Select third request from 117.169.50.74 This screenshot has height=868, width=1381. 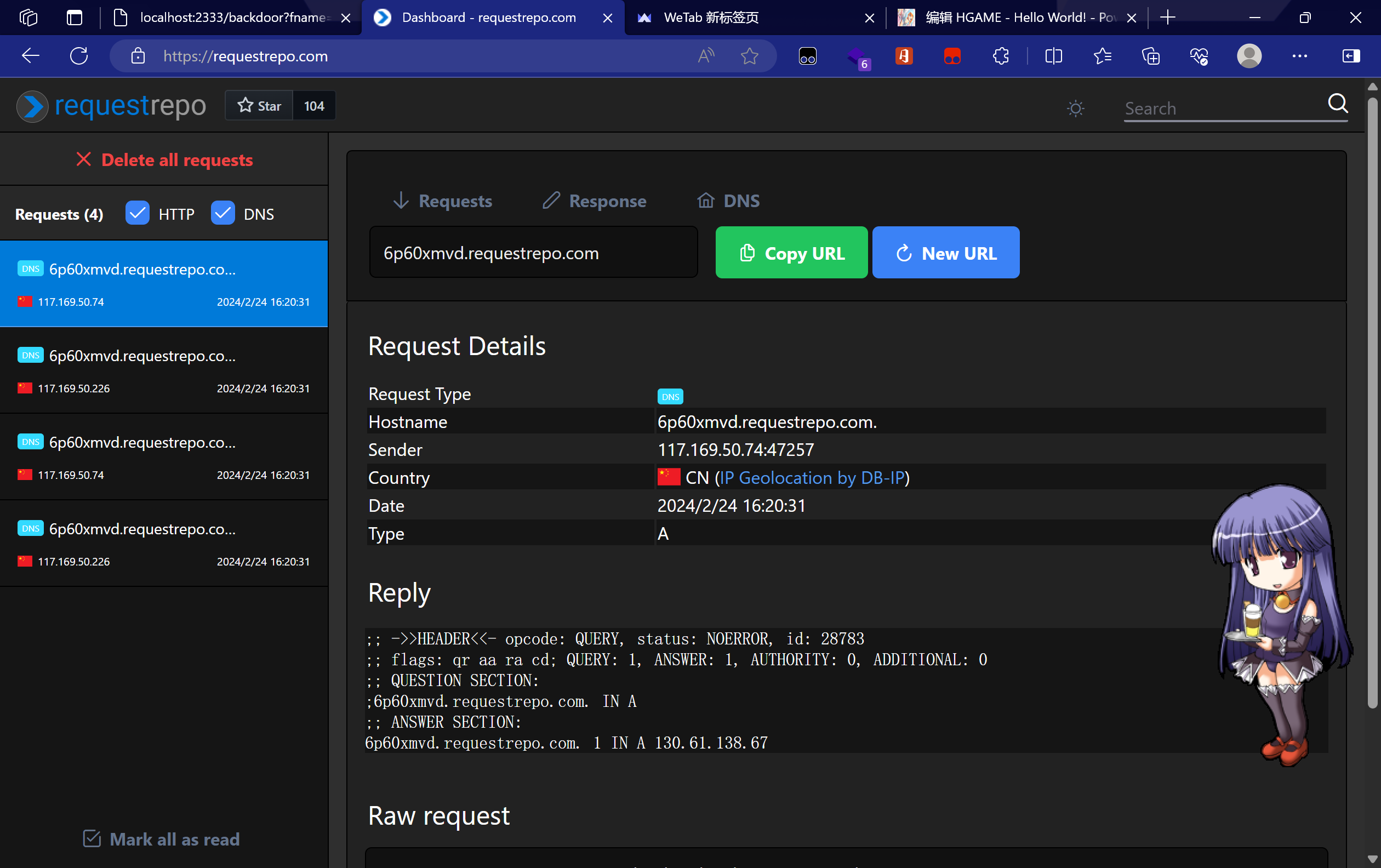pyautogui.click(x=164, y=457)
